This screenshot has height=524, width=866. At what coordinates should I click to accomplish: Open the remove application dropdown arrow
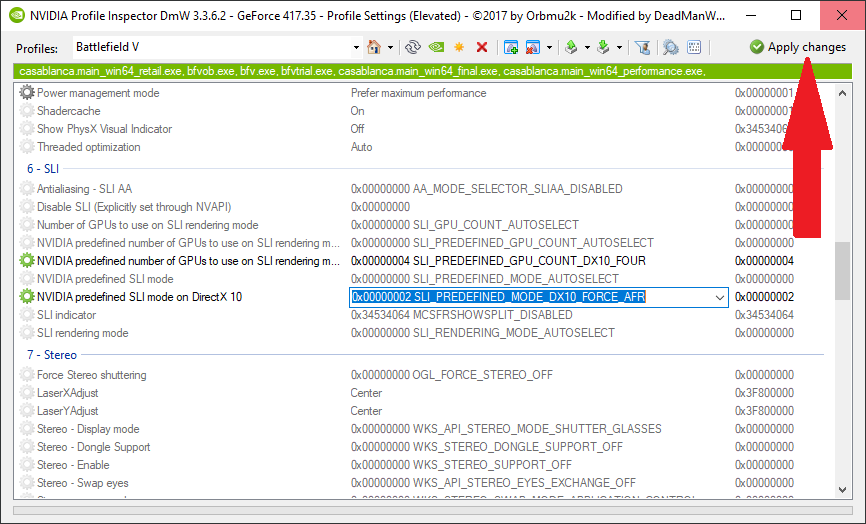549,47
